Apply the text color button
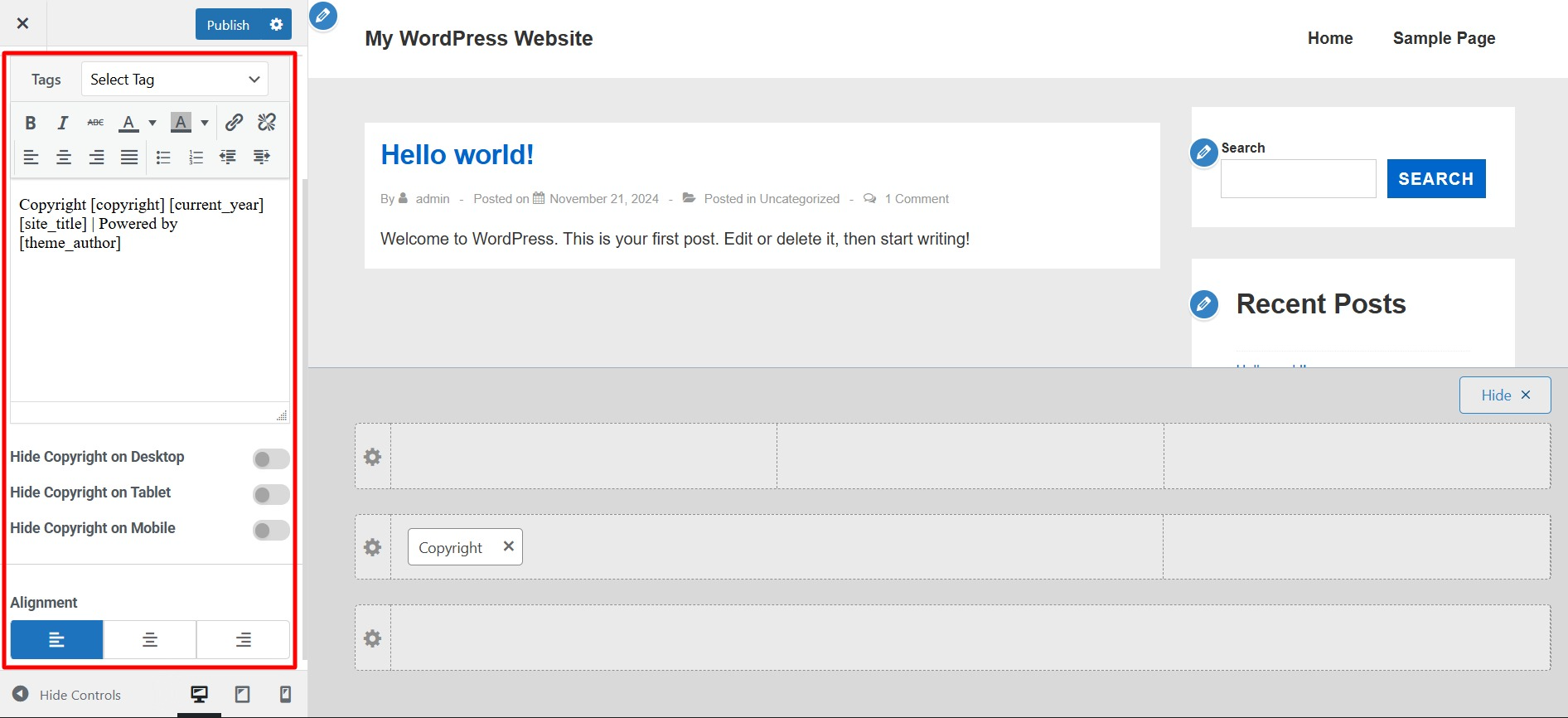 (x=128, y=124)
